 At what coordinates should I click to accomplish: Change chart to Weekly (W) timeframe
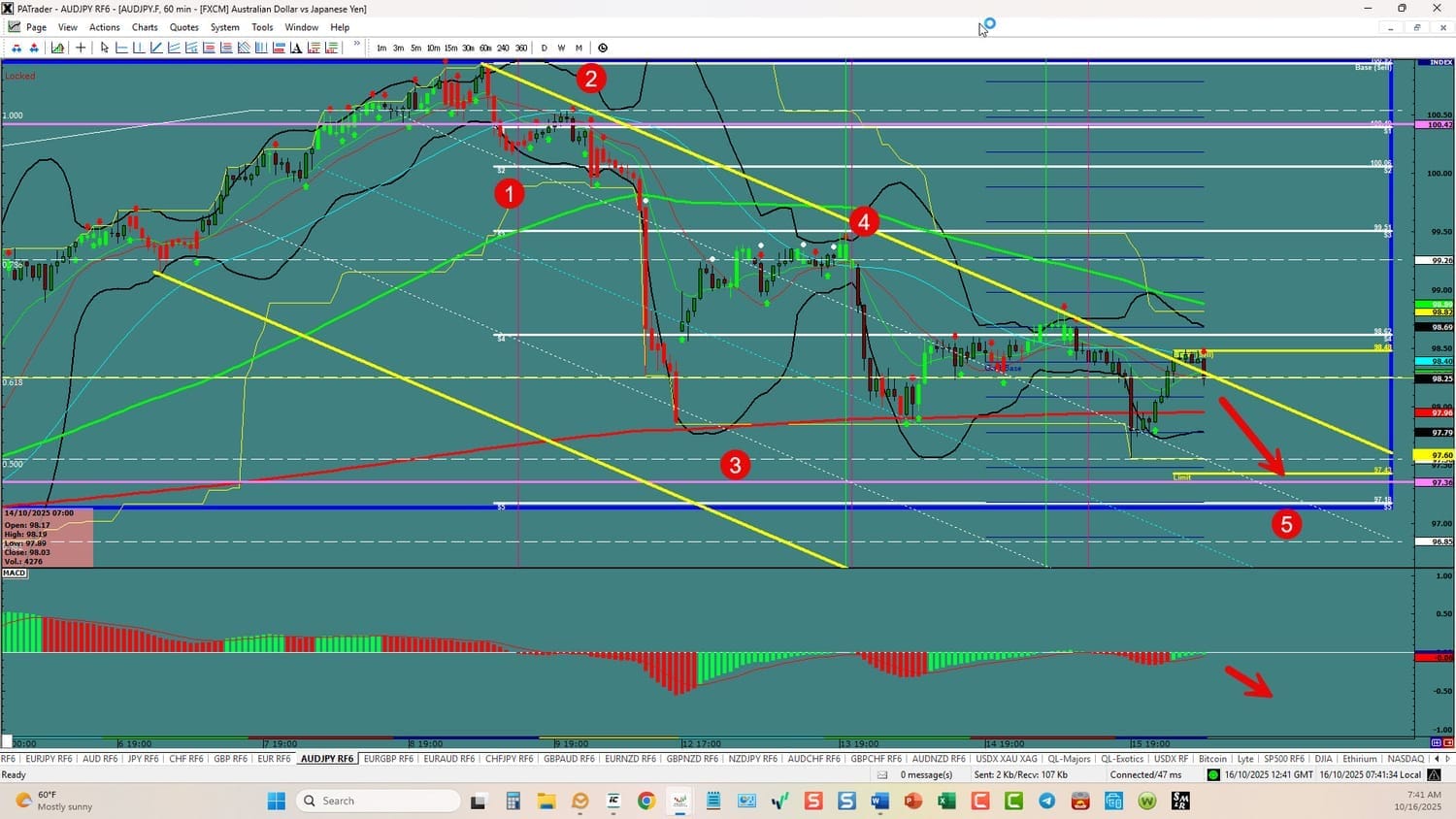pyautogui.click(x=561, y=48)
